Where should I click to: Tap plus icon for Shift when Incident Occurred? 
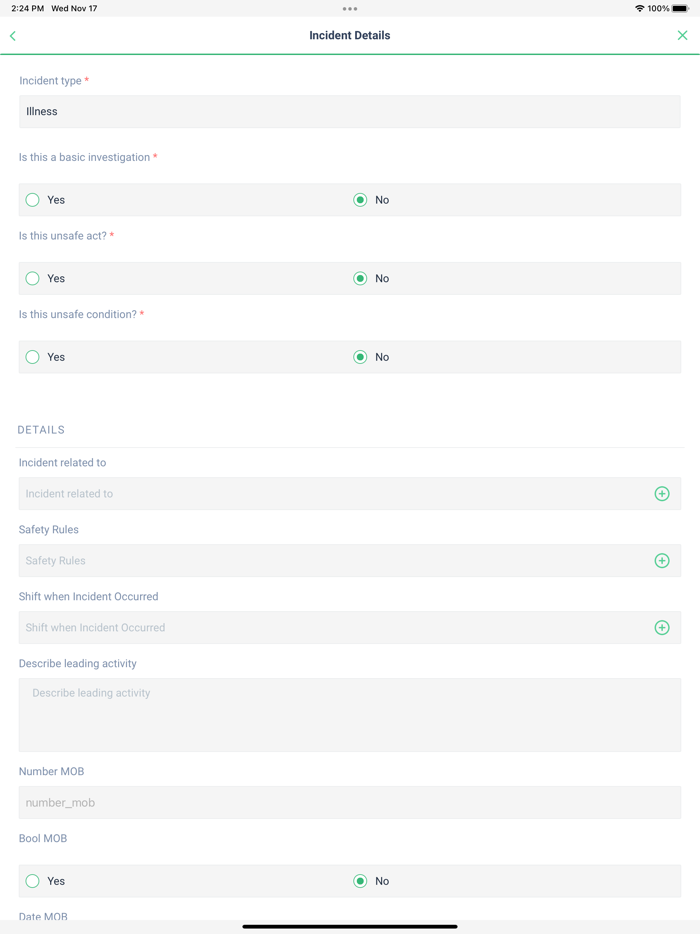tap(662, 628)
